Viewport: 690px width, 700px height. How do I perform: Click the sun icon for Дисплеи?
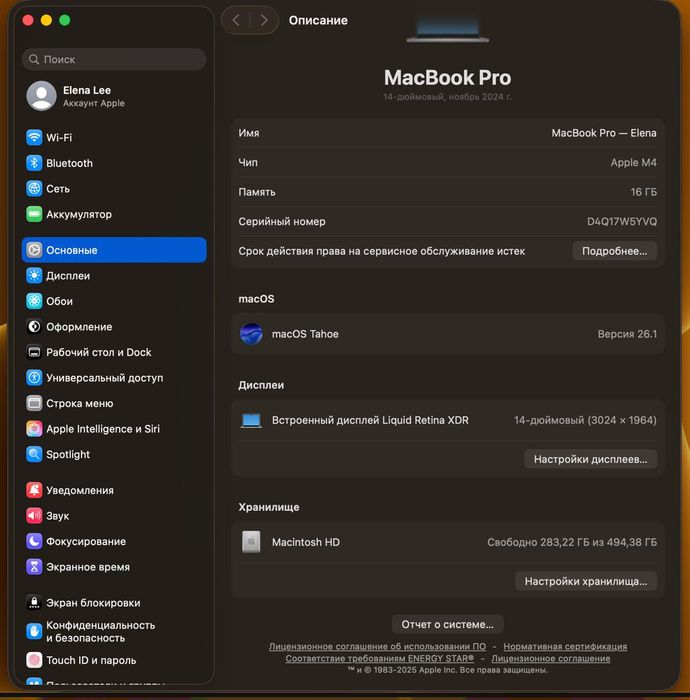click(x=34, y=275)
